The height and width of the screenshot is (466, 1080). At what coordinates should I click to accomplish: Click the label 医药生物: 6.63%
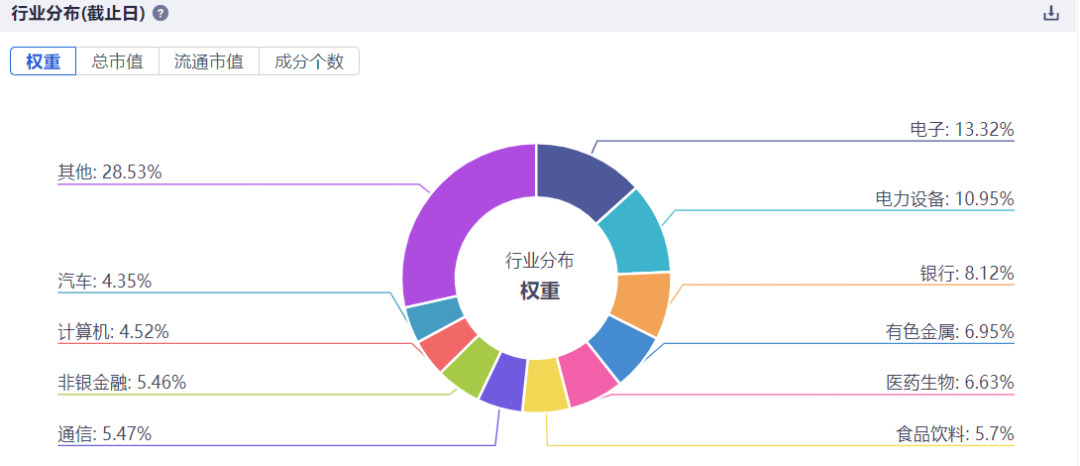pos(949,381)
